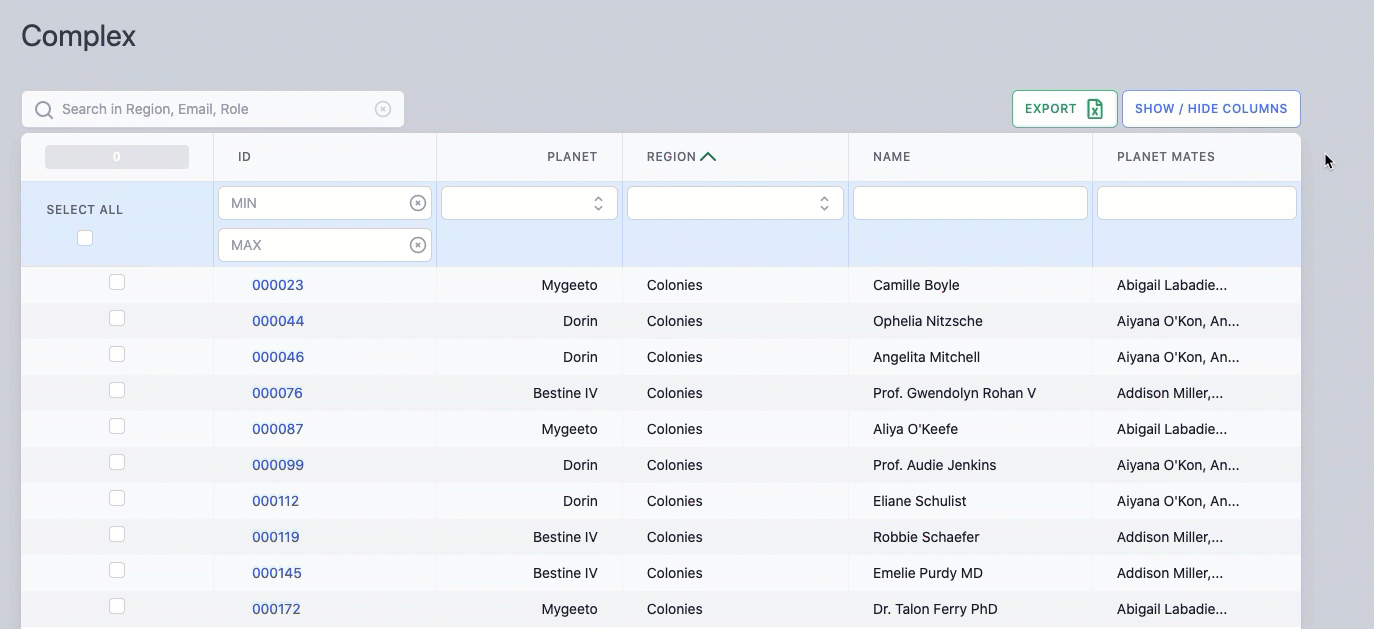Open record link 000076
The height and width of the screenshot is (629, 1374).
pyautogui.click(x=277, y=392)
